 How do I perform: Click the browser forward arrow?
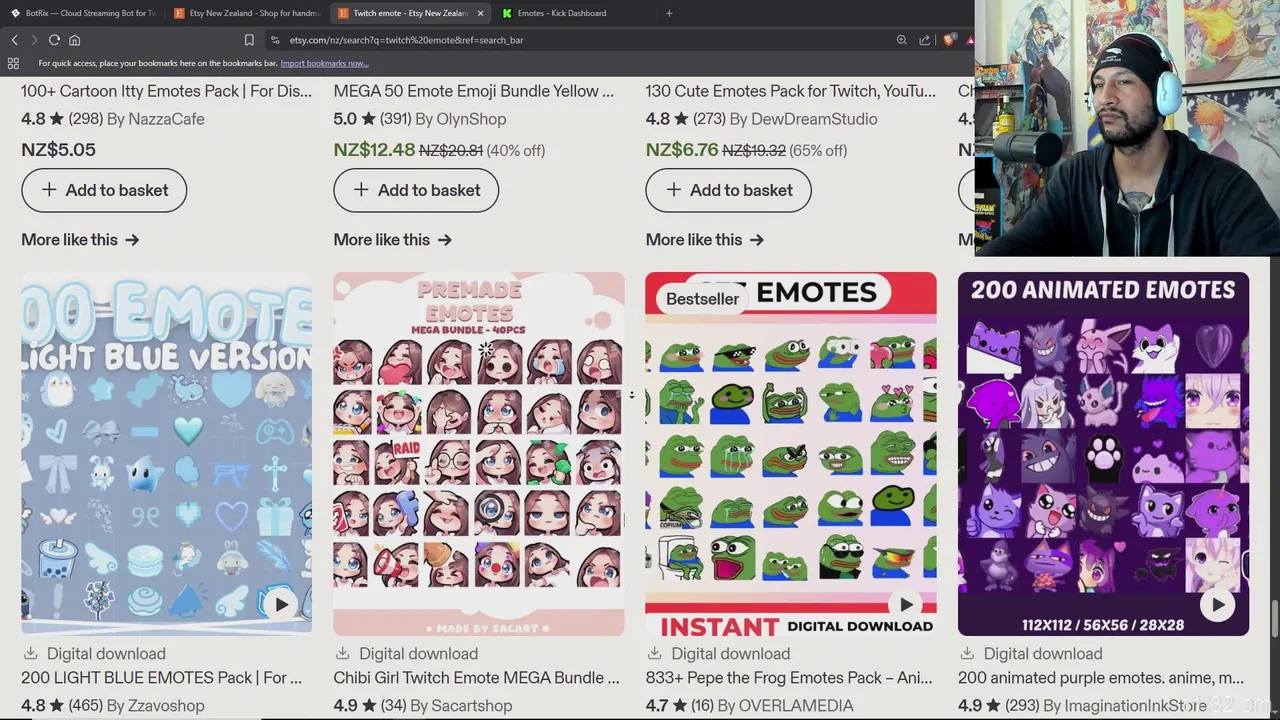[34, 40]
